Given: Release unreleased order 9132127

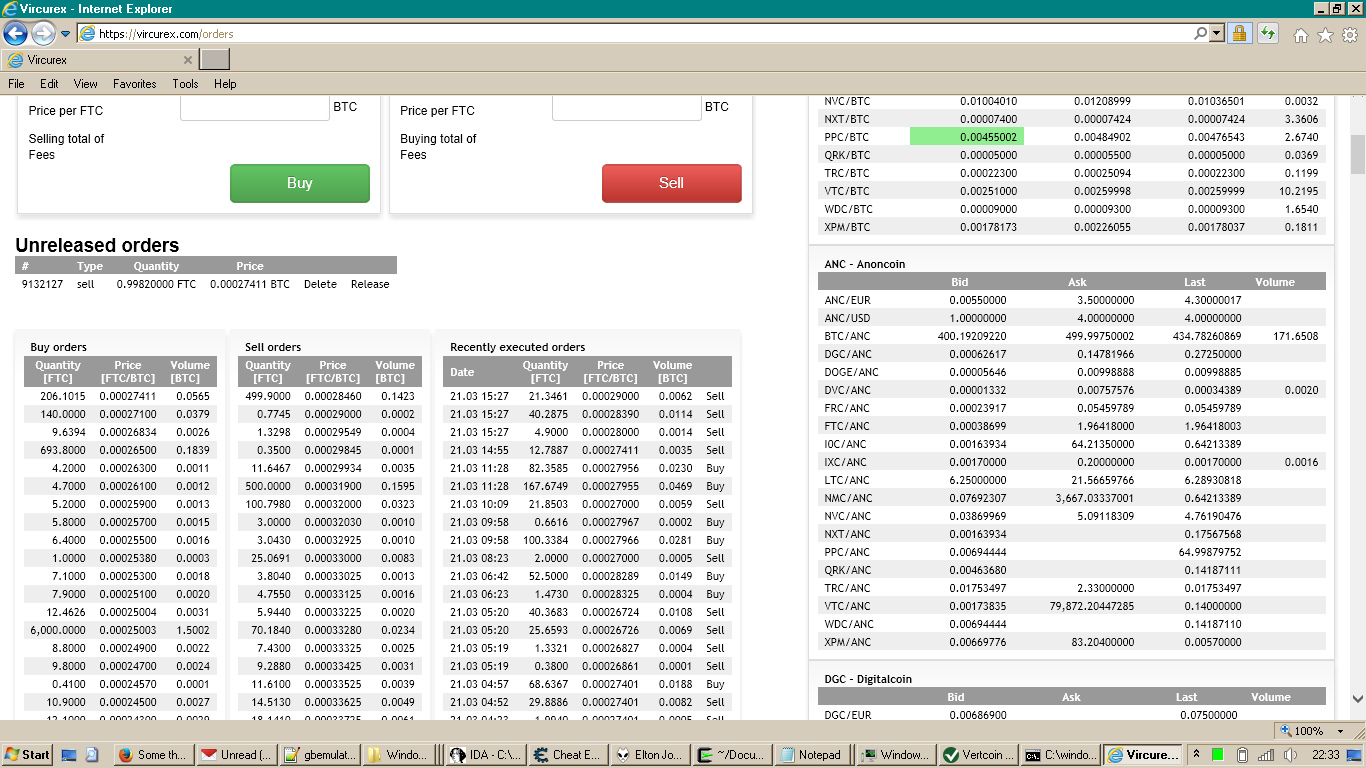Looking at the screenshot, I should pyautogui.click(x=370, y=284).
